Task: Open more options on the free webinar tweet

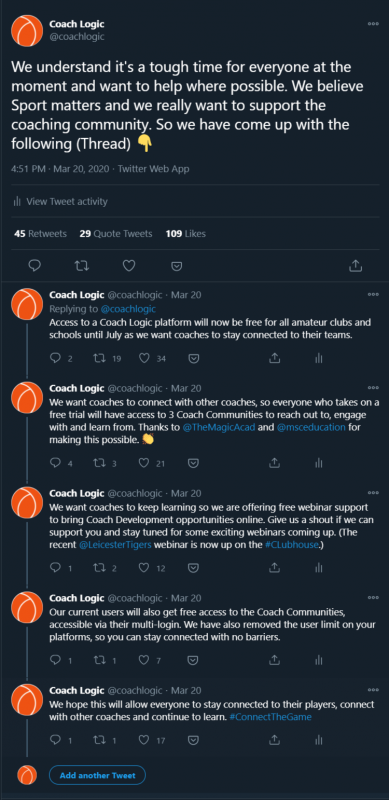Action: coord(374,493)
